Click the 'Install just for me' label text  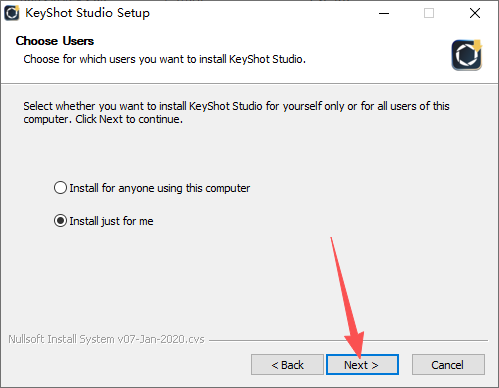click(x=111, y=221)
